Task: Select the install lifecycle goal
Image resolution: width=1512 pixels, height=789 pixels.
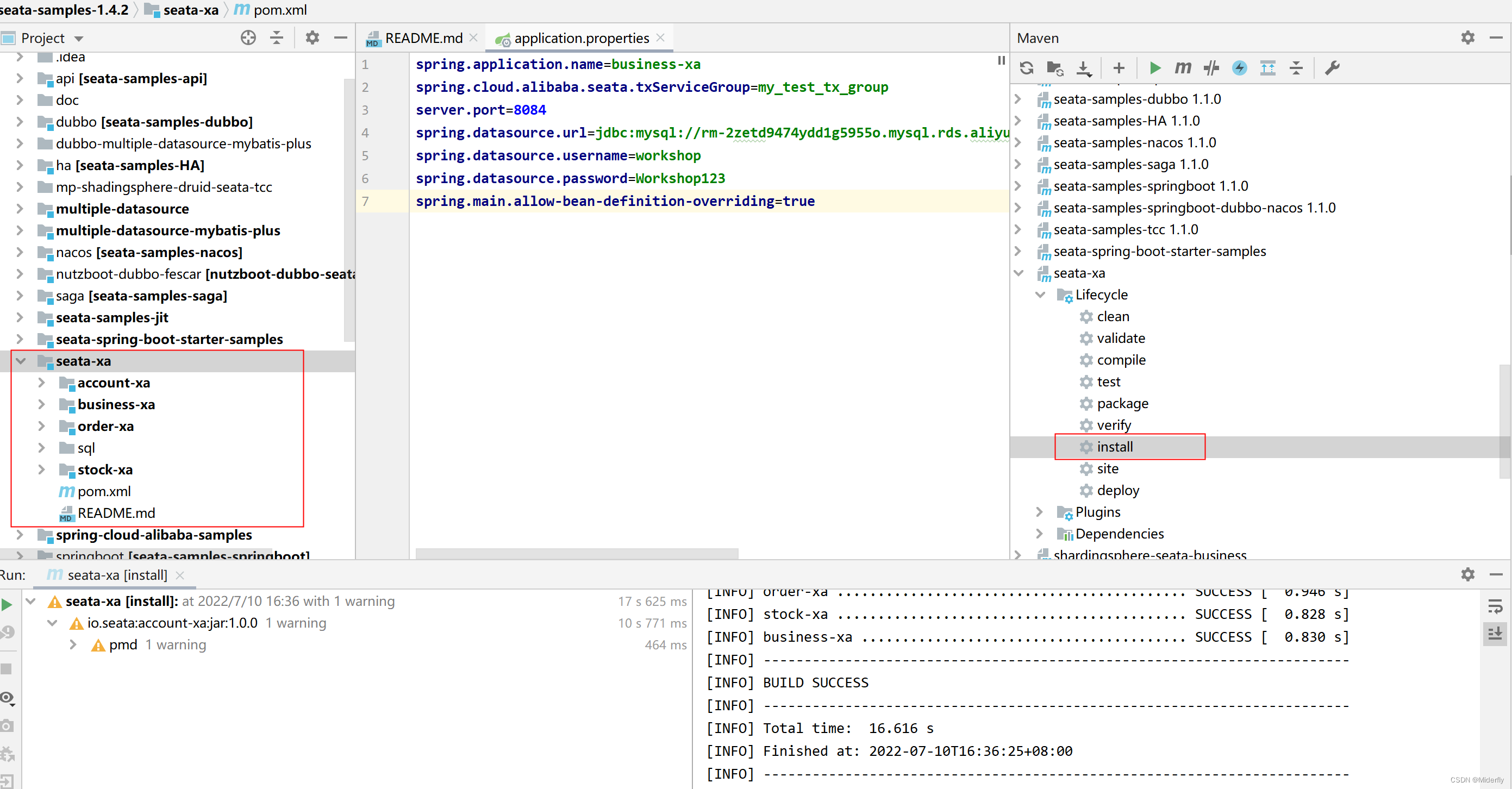Action: tap(1115, 447)
